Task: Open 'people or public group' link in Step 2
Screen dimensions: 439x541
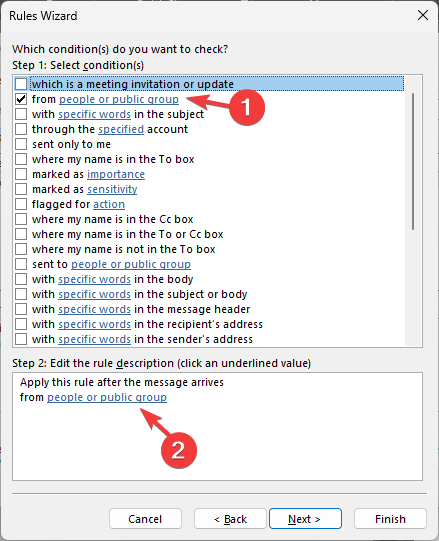Action: pyautogui.click(x=107, y=397)
